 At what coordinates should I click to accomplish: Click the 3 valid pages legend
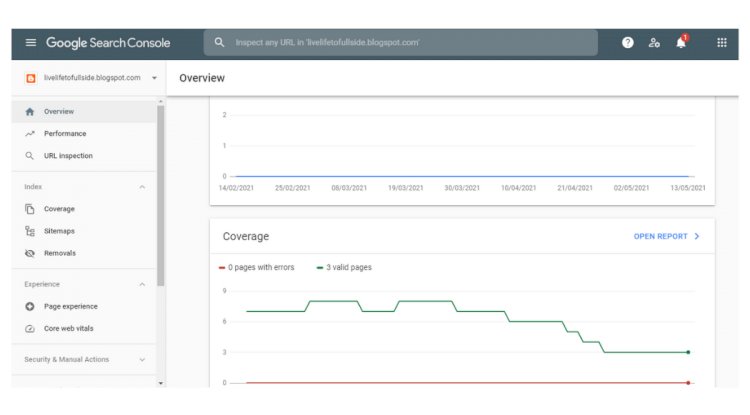coord(344,267)
